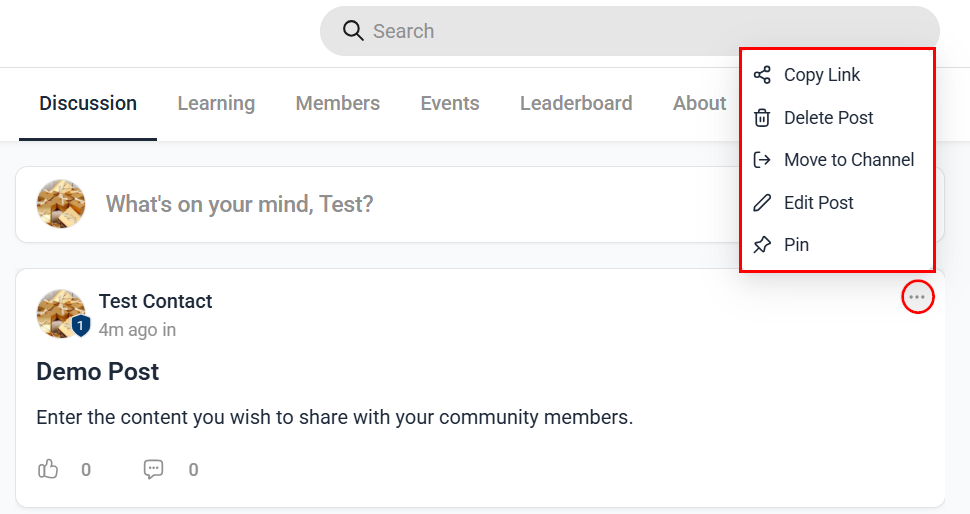
Task: Switch to the Learning tab
Action: pos(216,103)
